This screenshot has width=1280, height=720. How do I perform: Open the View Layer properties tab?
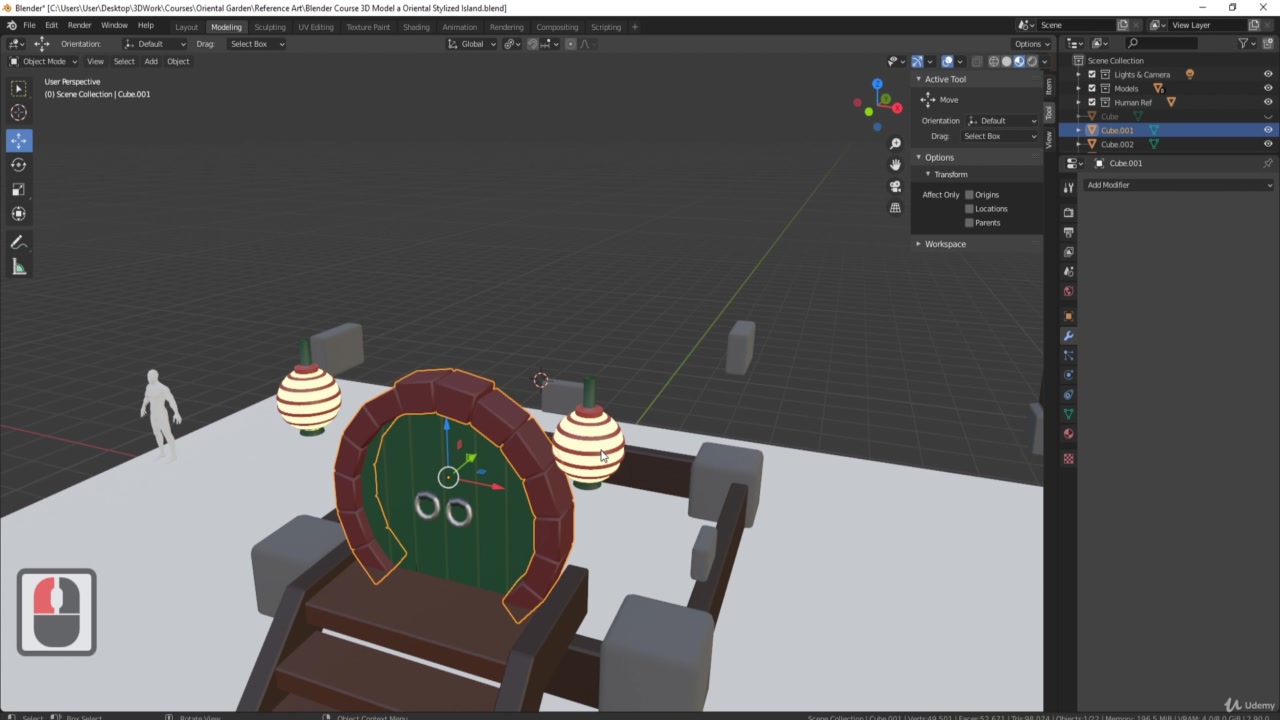tap(1069, 252)
